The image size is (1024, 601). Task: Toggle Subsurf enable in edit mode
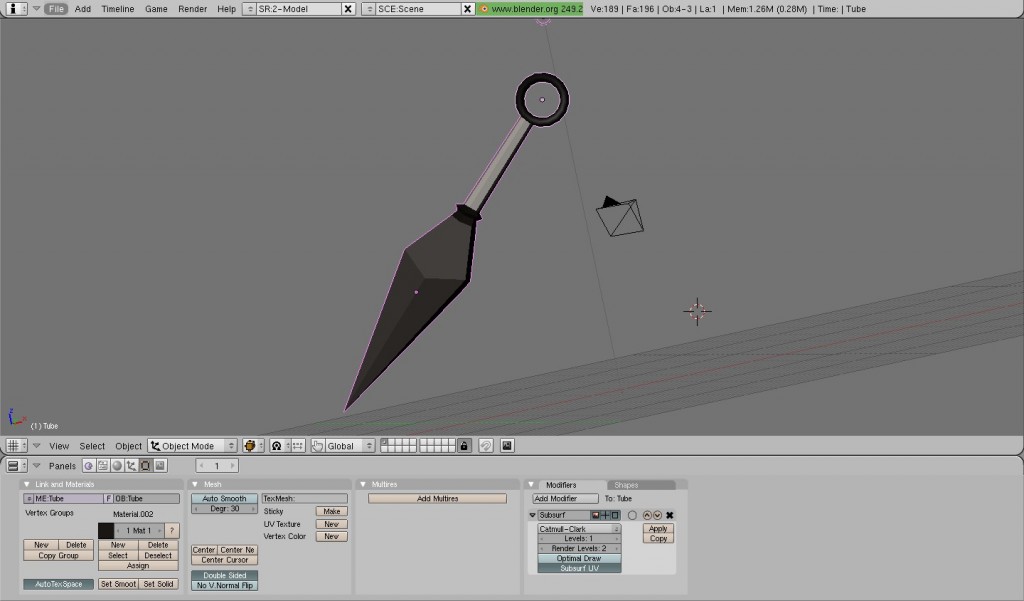615,515
